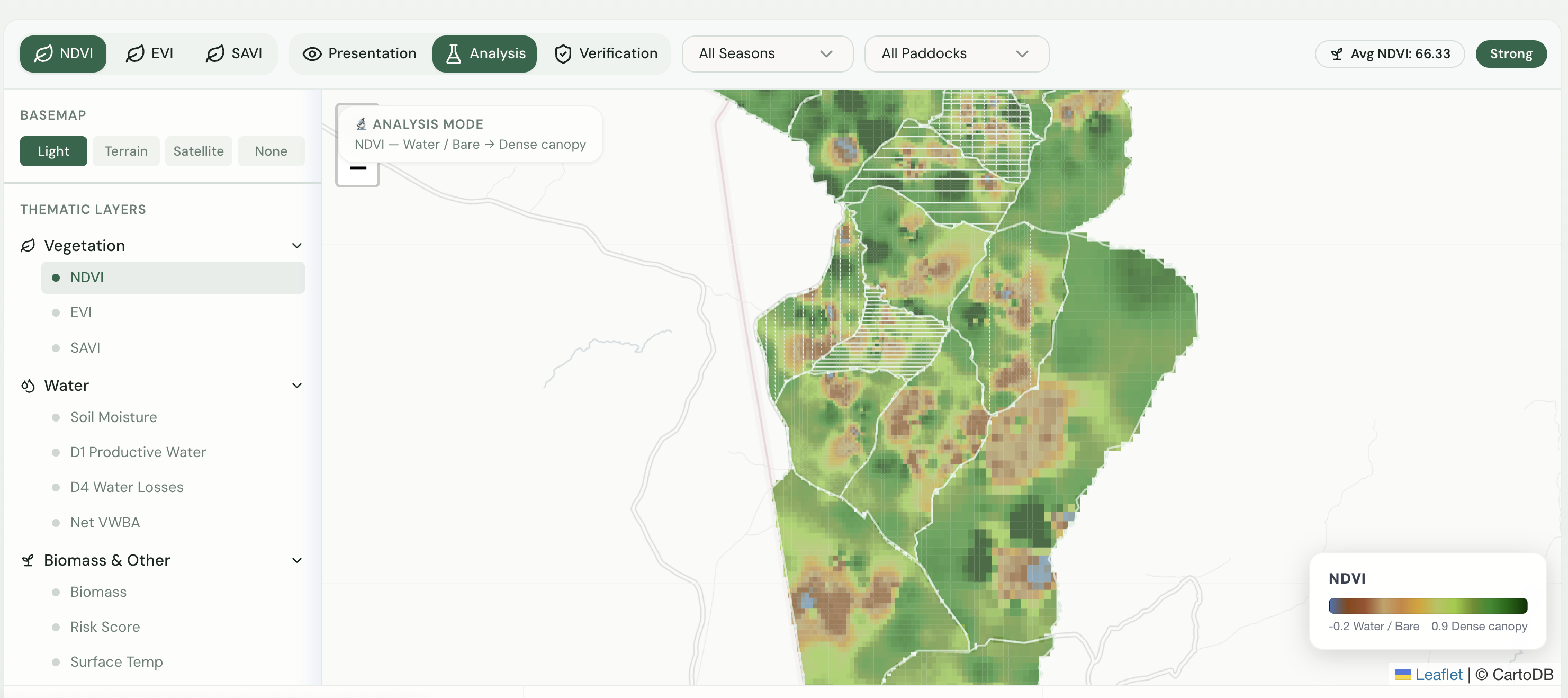Collapse the Biomass & Other group

[296, 560]
